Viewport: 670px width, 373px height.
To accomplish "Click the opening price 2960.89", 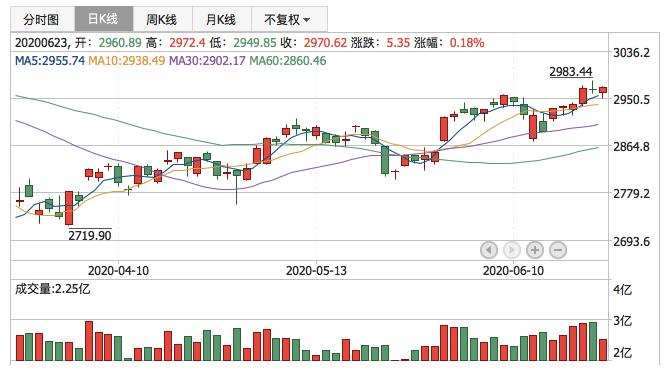I will (120, 43).
